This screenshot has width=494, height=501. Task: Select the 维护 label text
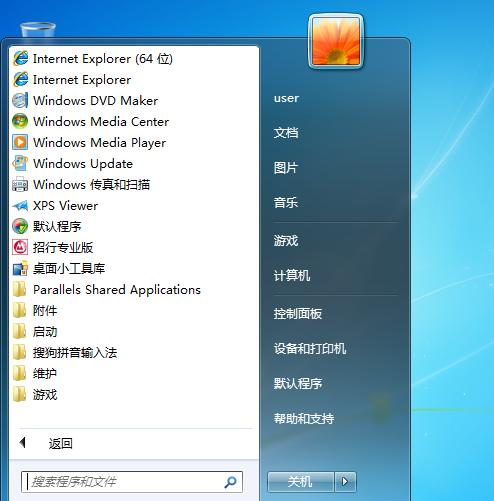(x=45, y=374)
